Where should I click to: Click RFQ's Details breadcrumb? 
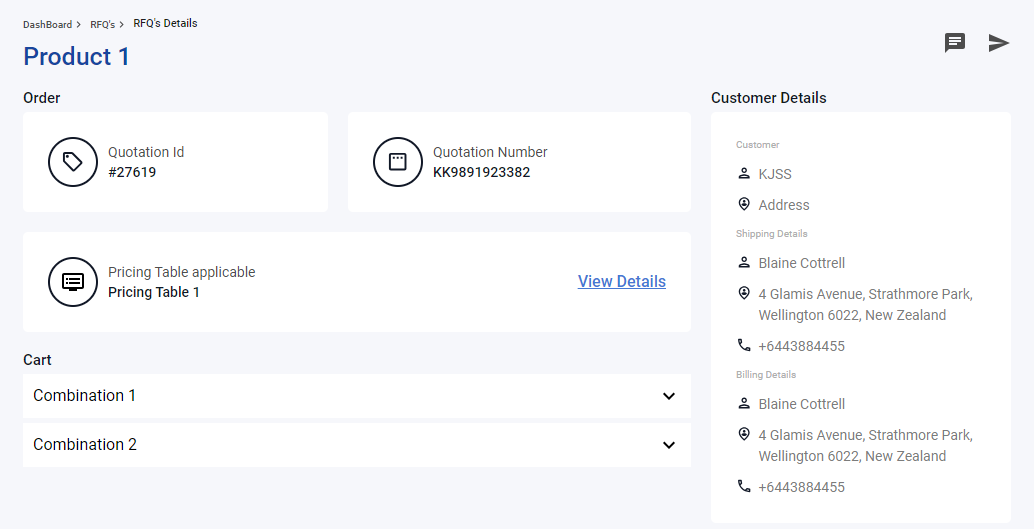(x=166, y=23)
